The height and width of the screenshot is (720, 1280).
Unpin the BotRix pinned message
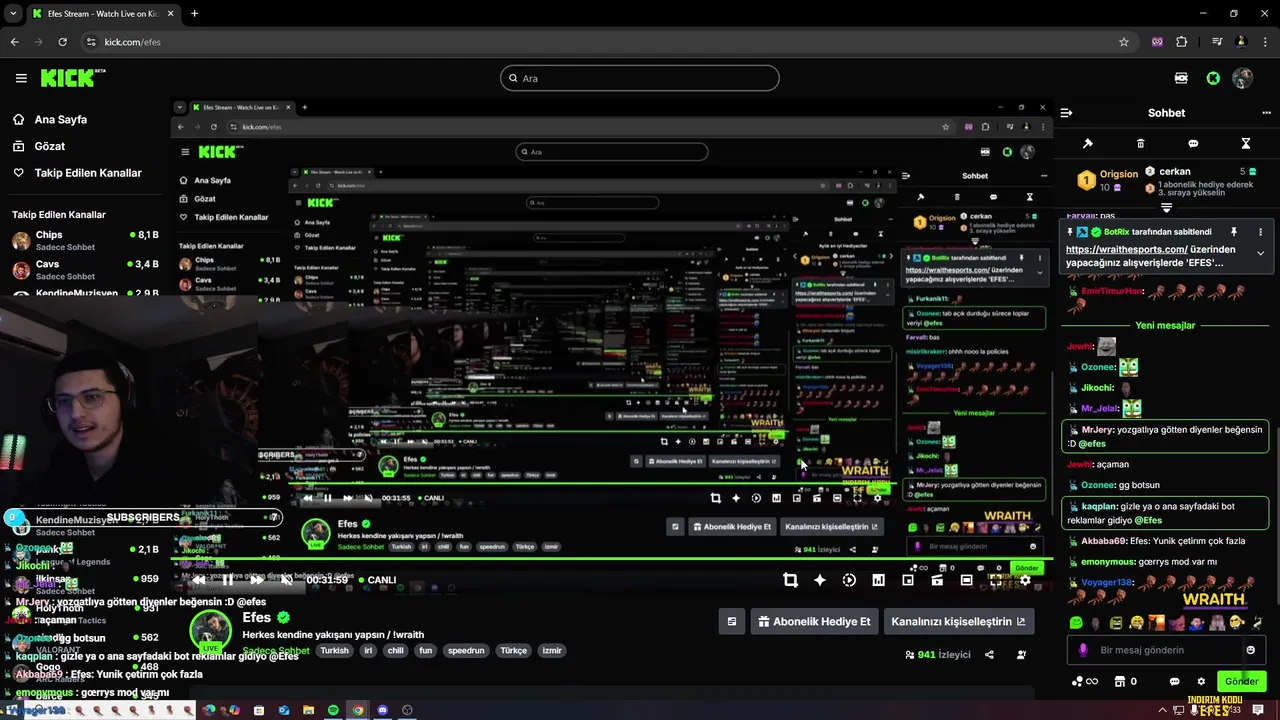point(1233,232)
